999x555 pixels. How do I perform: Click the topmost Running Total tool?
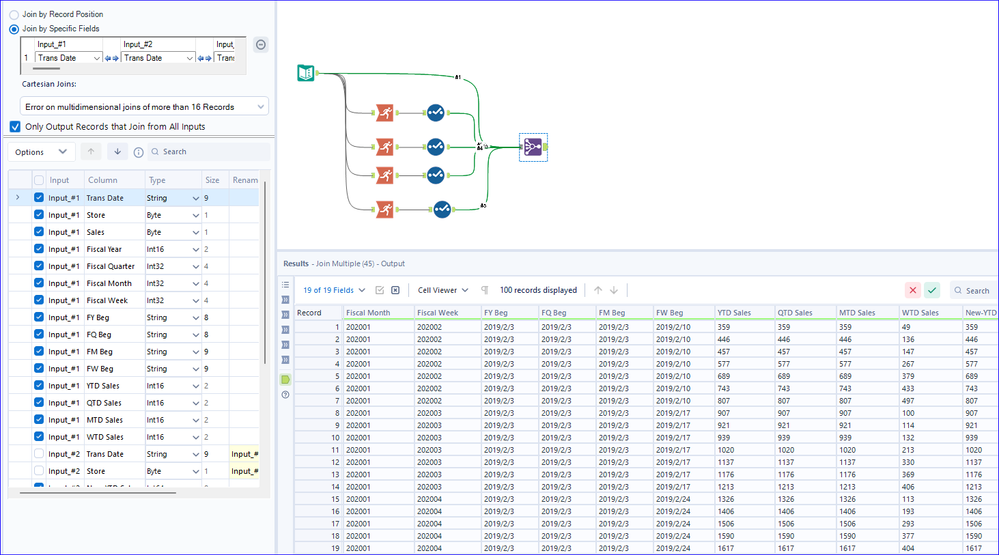tap(384, 114)
